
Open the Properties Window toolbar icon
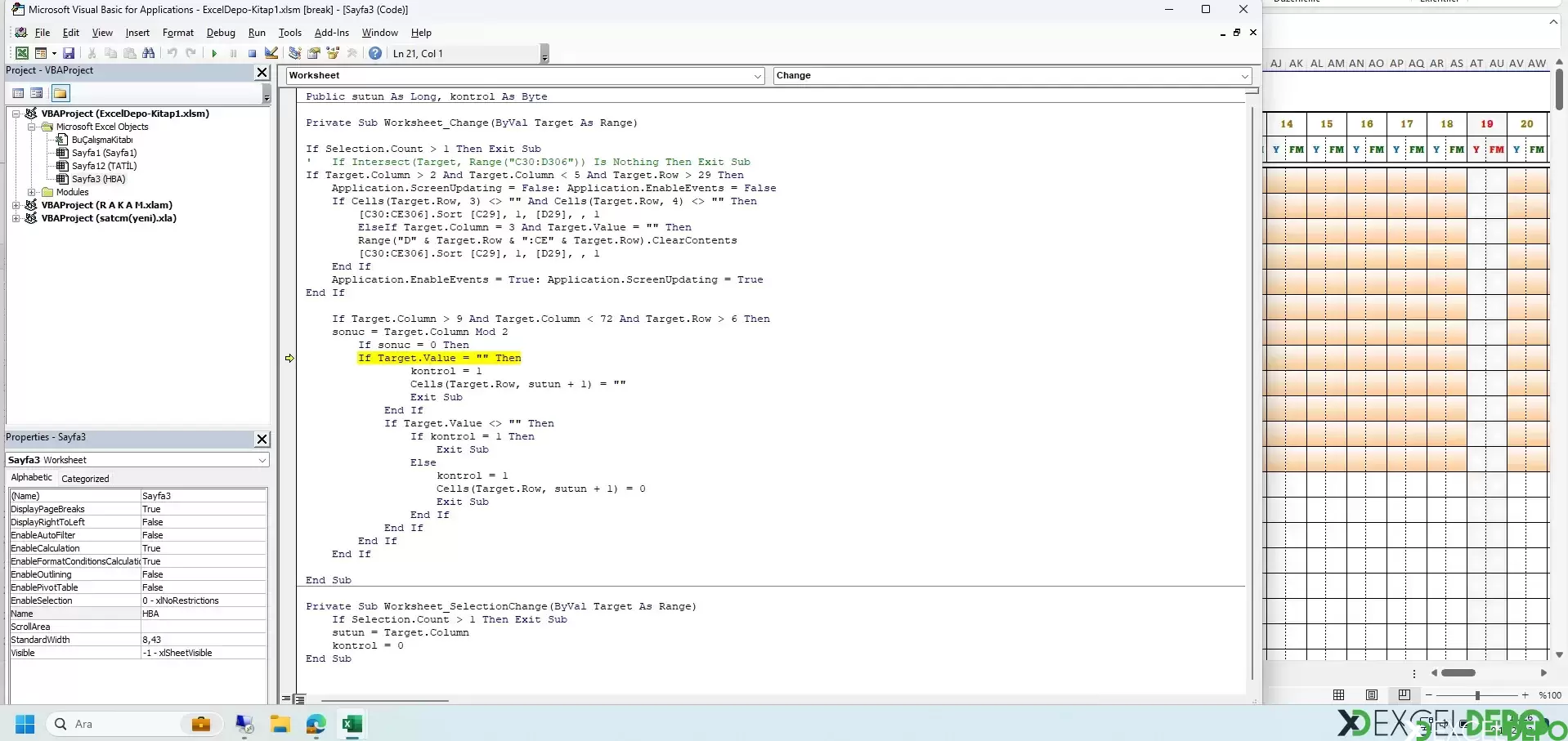click(x=314, y=53)
